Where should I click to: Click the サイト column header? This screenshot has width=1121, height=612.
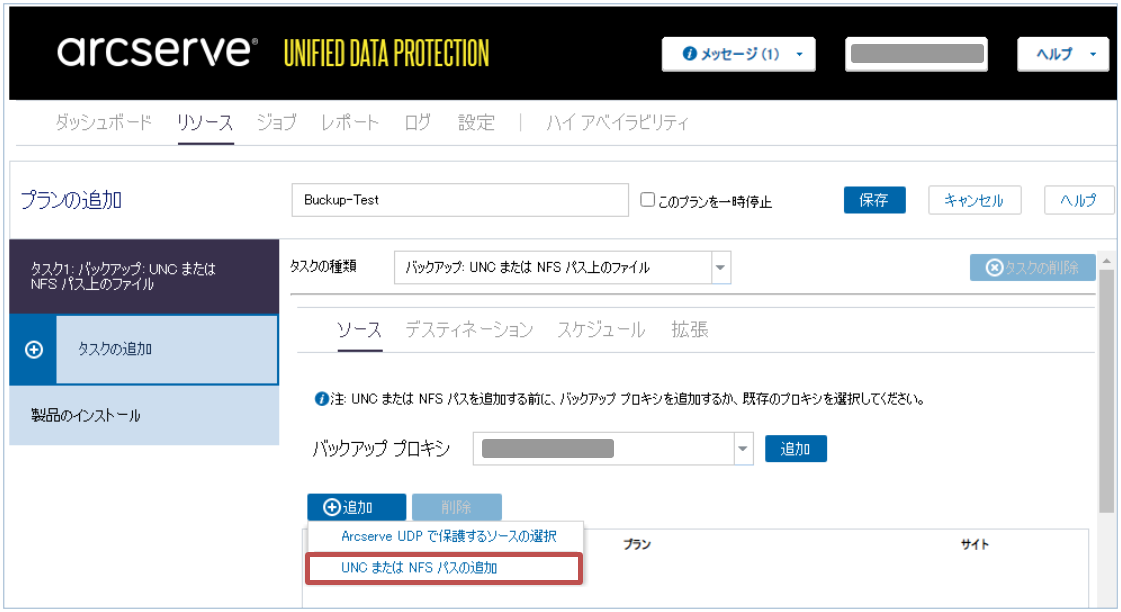pyautogui.click(x=975, y=545)
